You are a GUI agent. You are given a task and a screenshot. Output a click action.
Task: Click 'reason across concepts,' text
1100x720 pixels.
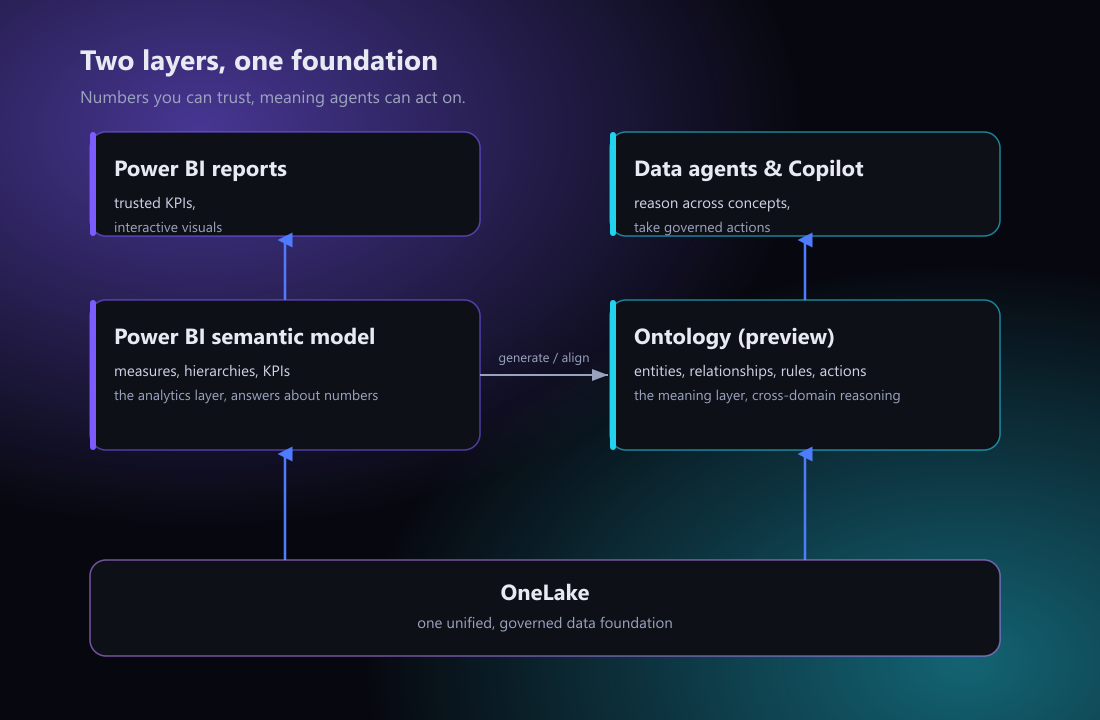click(x=712, y=204)
